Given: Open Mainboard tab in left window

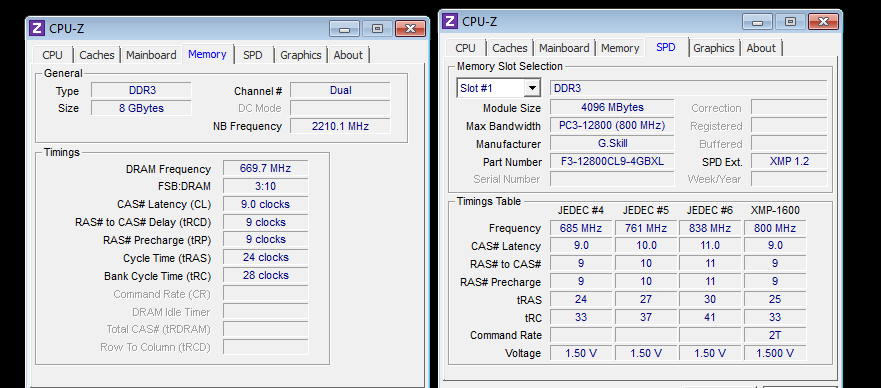Looking at the screenshot, I should tap(151, 55).
